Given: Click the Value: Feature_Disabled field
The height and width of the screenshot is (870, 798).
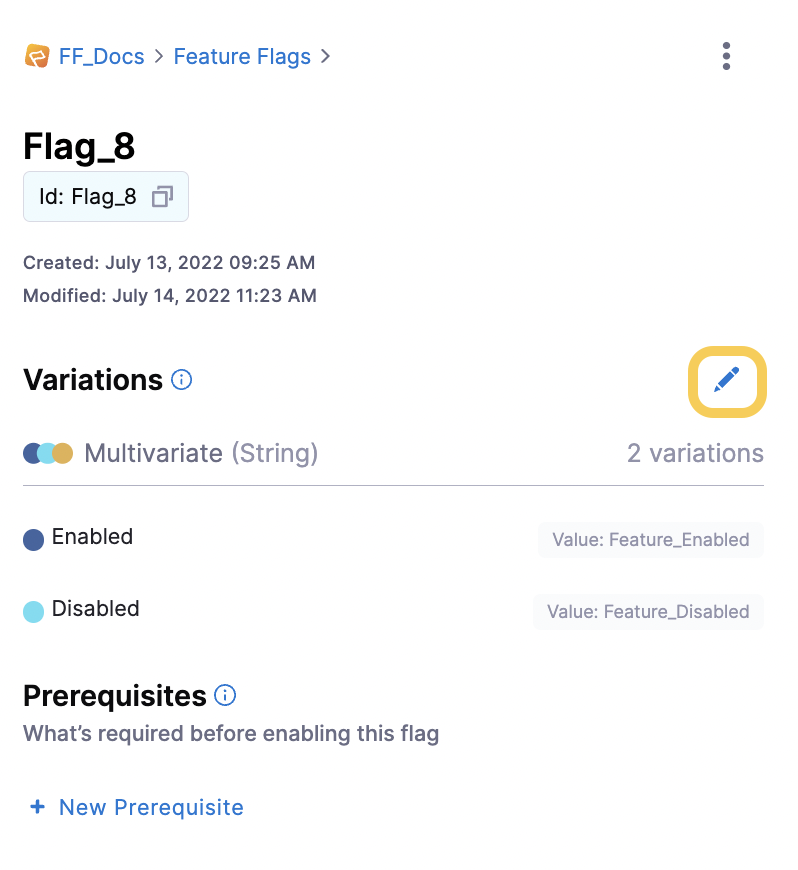Looking at the screenshot, I should [648, 611].
